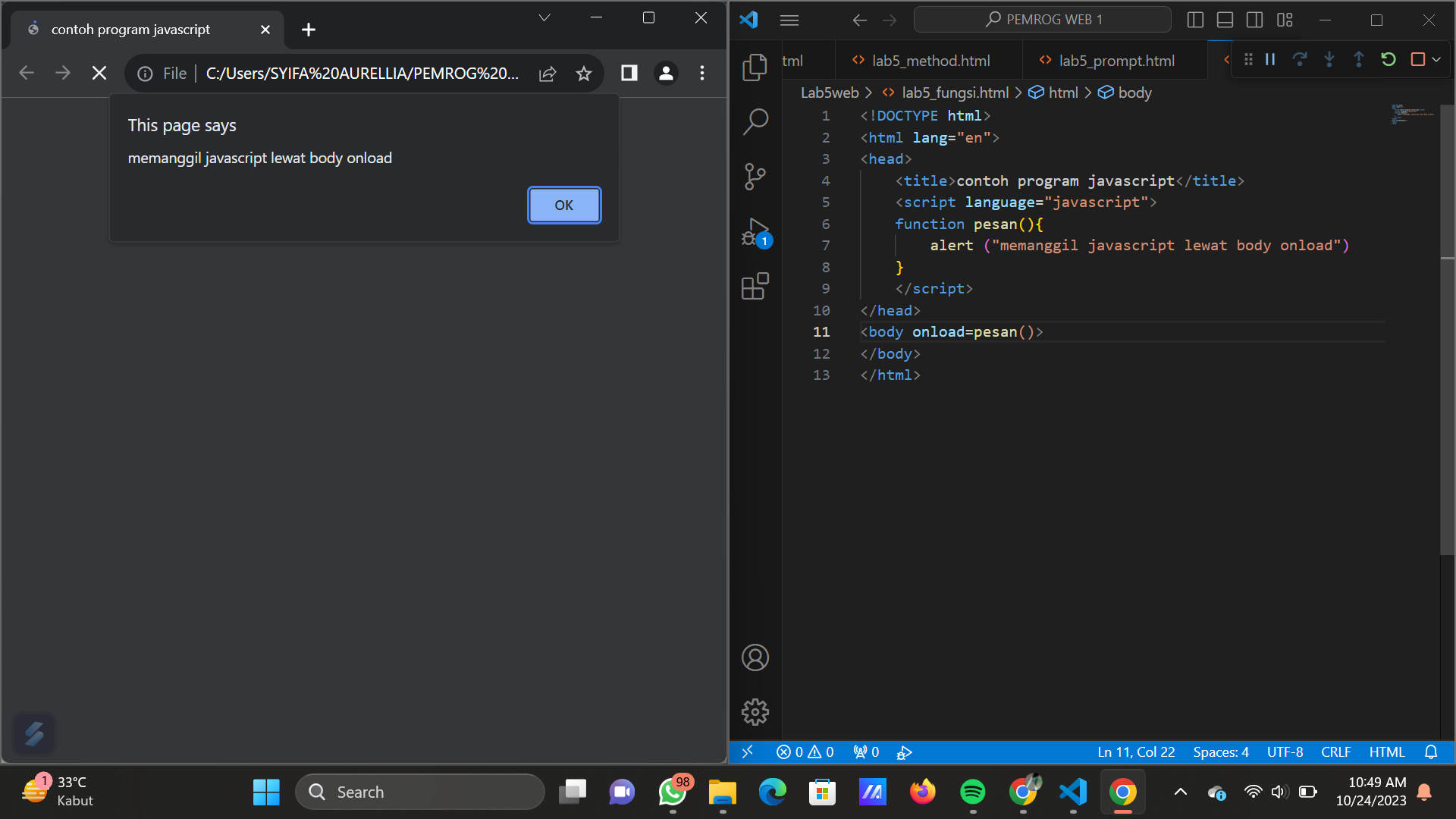Stop debugging with the red square icon

pos(1417,59)
